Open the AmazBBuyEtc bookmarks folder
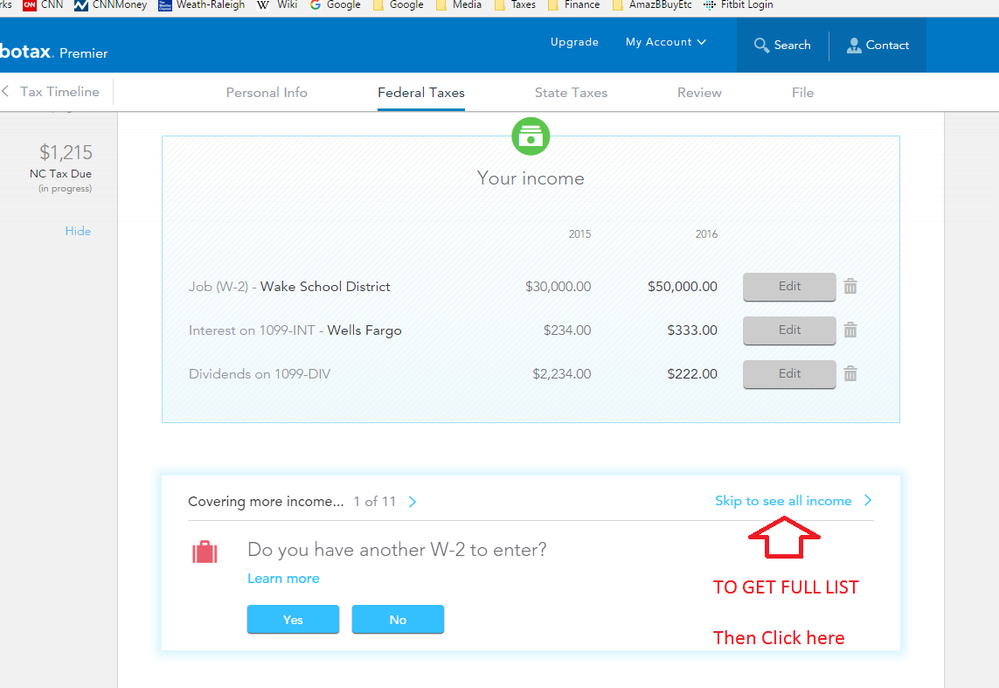 652,5
